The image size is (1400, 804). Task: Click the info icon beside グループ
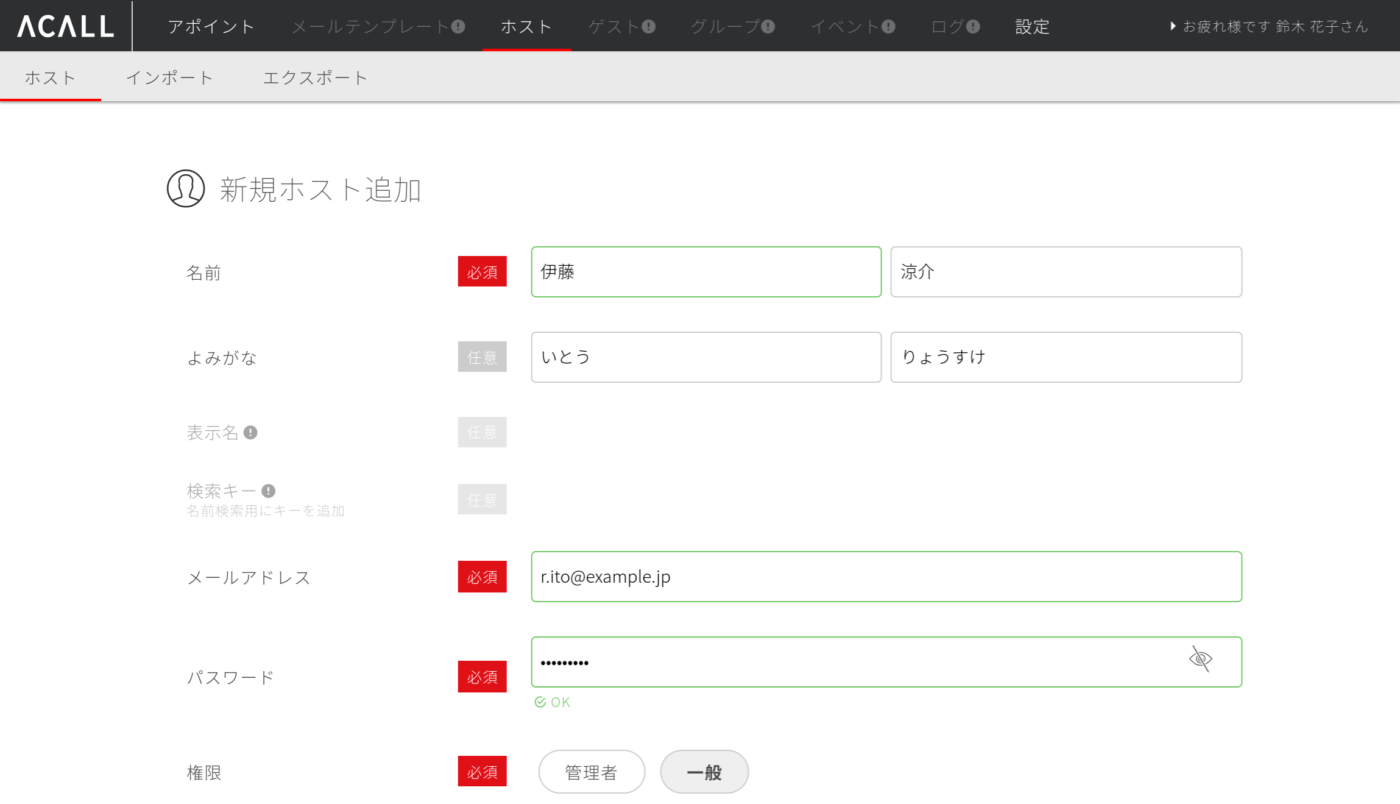768,27
